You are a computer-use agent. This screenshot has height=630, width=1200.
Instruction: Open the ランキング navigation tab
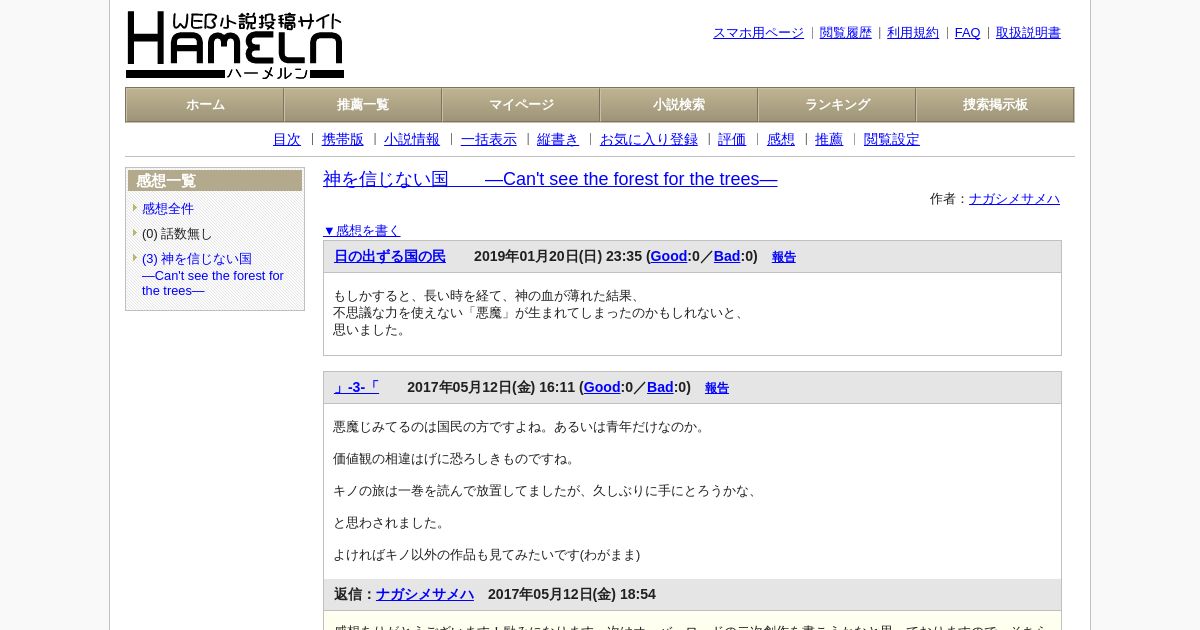(x=837, y=105)
